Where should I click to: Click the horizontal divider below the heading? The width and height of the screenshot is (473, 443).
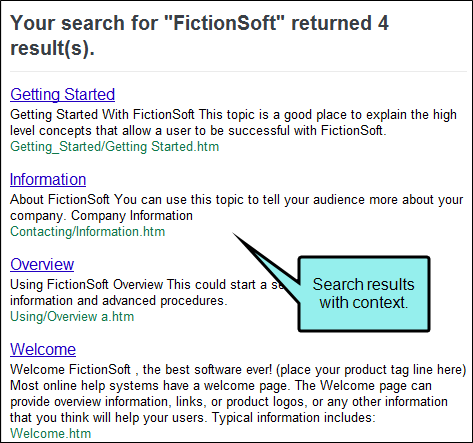(x=238, y=71)
